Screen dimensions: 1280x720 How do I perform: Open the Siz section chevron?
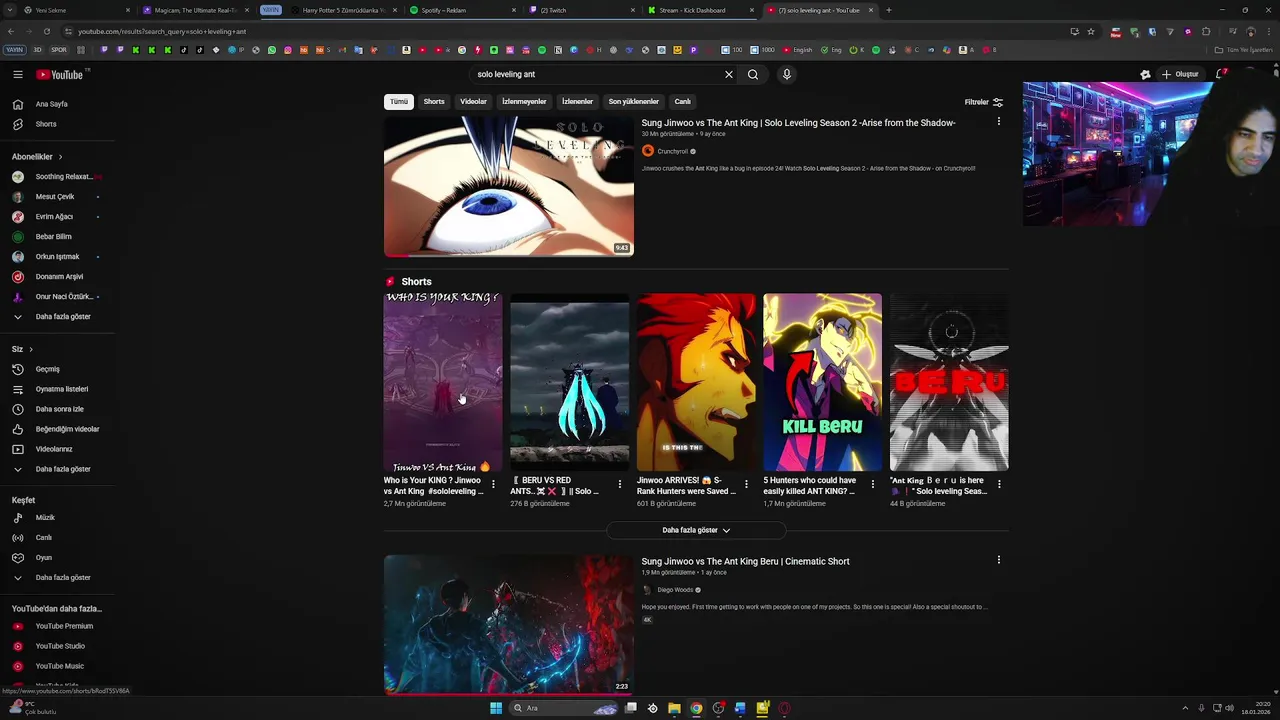31,349
